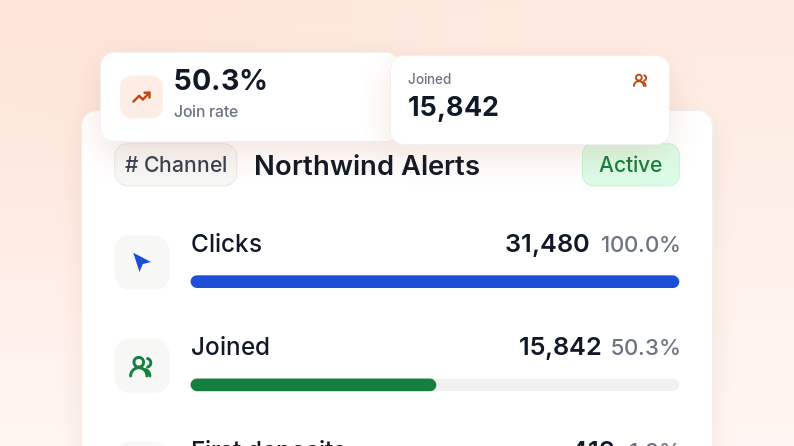Click the orange trending-up Join rate icon
This screenshot has height=446, width=794.
point(141,97)
